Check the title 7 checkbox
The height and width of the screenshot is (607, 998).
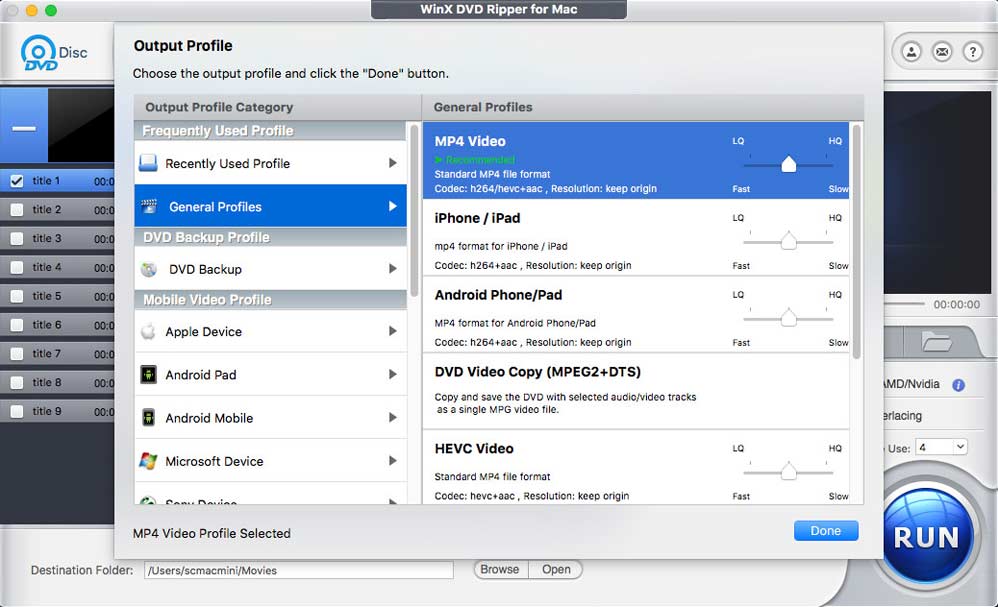[x=17, y=354]
